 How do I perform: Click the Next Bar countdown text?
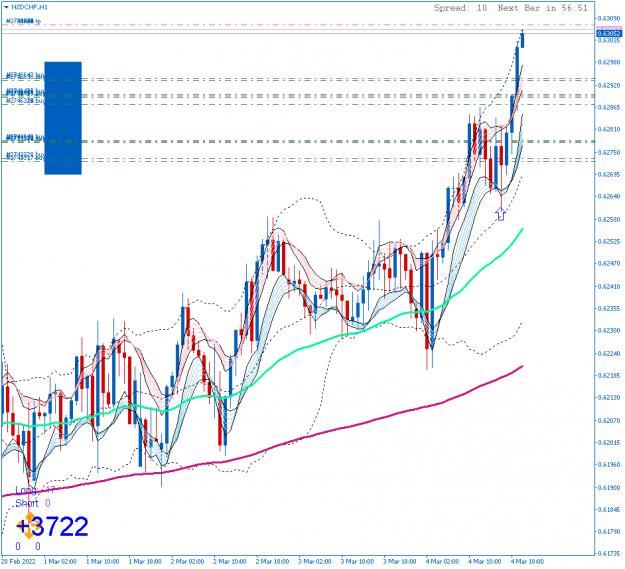click(x=542, y=8)
